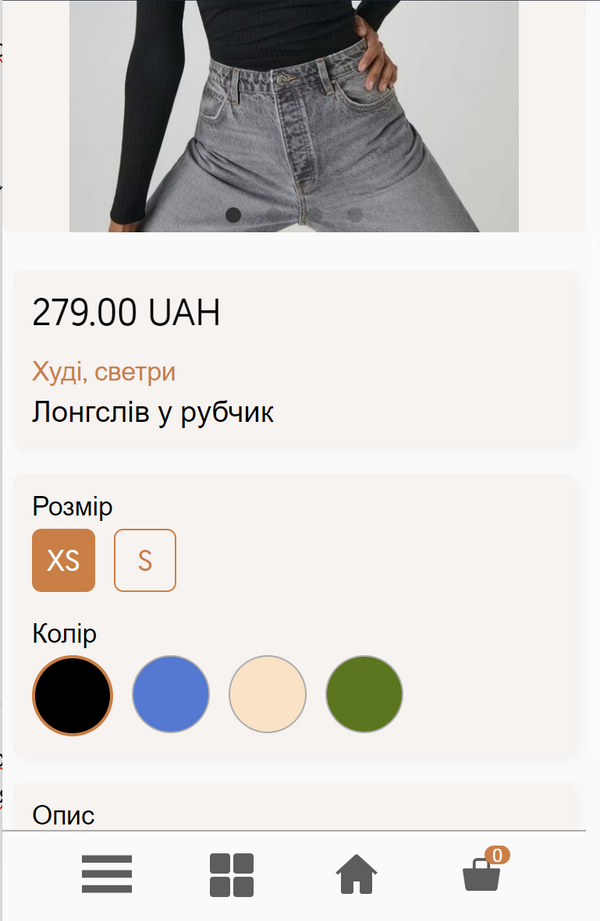Open the product photo of jeans
This screenshot has height=921, width=600.
coord(294,116)
